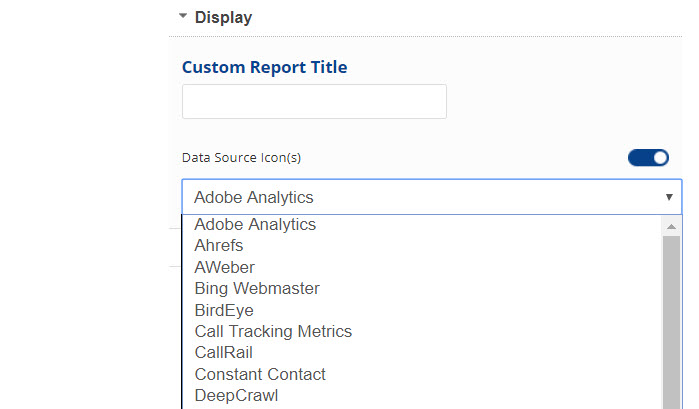Select the DeepCrawl option

236,396
